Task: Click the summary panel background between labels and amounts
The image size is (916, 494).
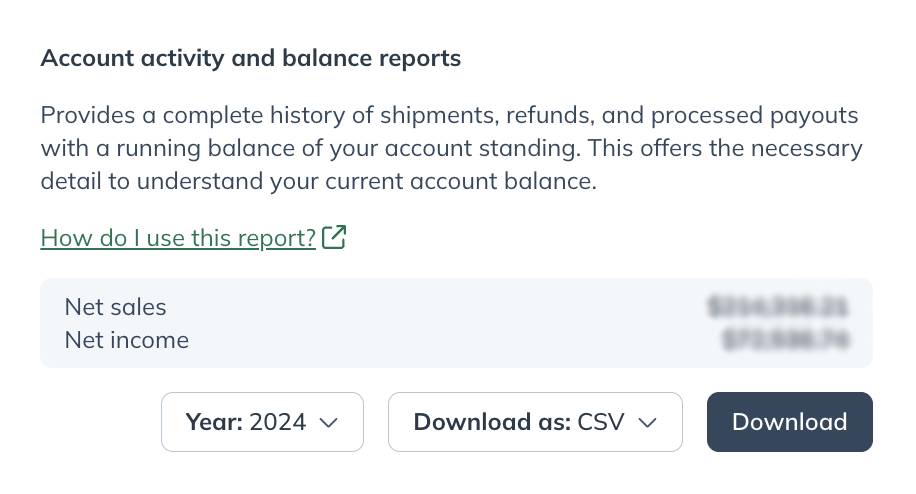Action: tap(444, 323)
